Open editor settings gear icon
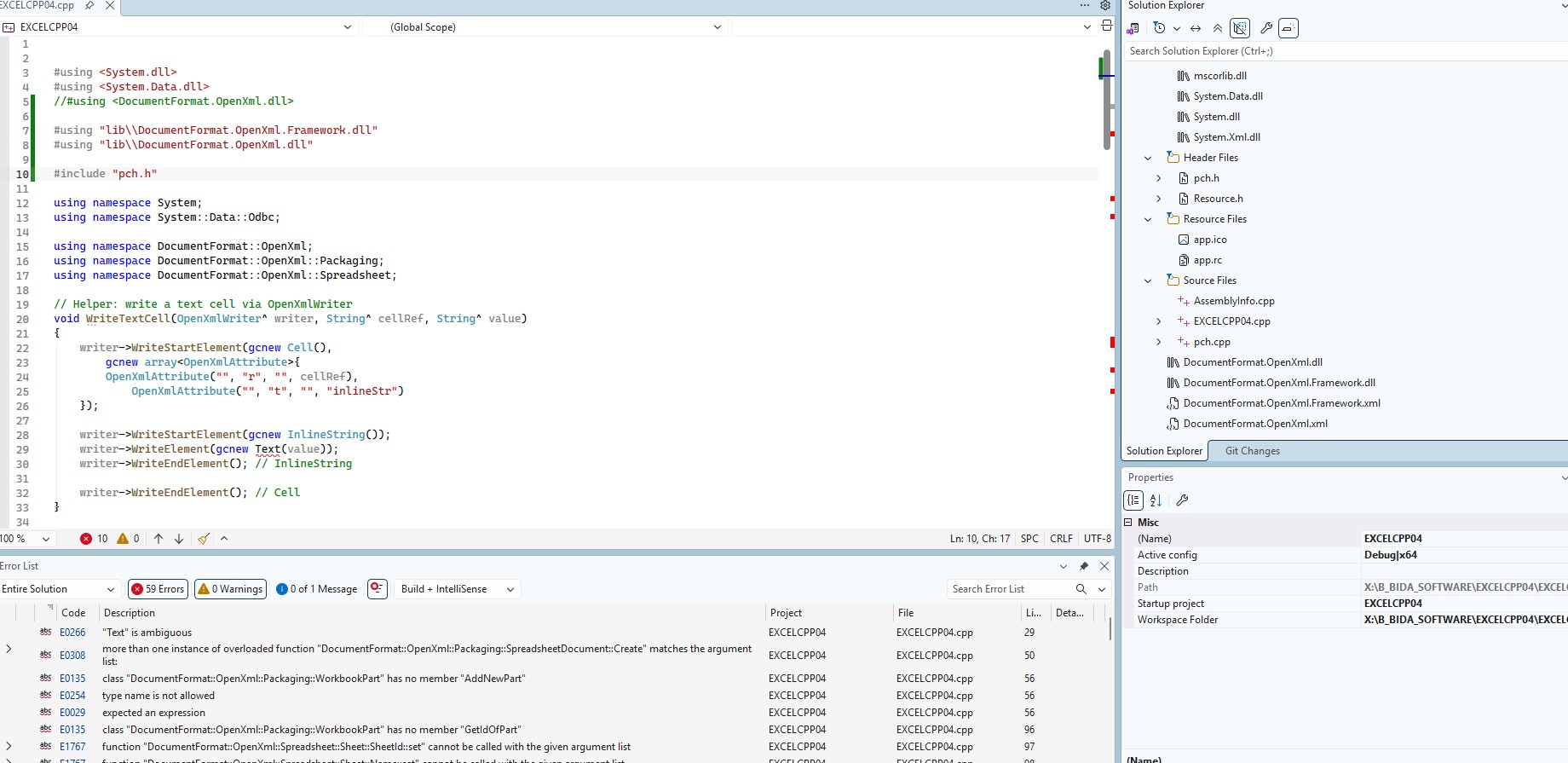Viewport: 1568px width, 763px height. 1105,5
